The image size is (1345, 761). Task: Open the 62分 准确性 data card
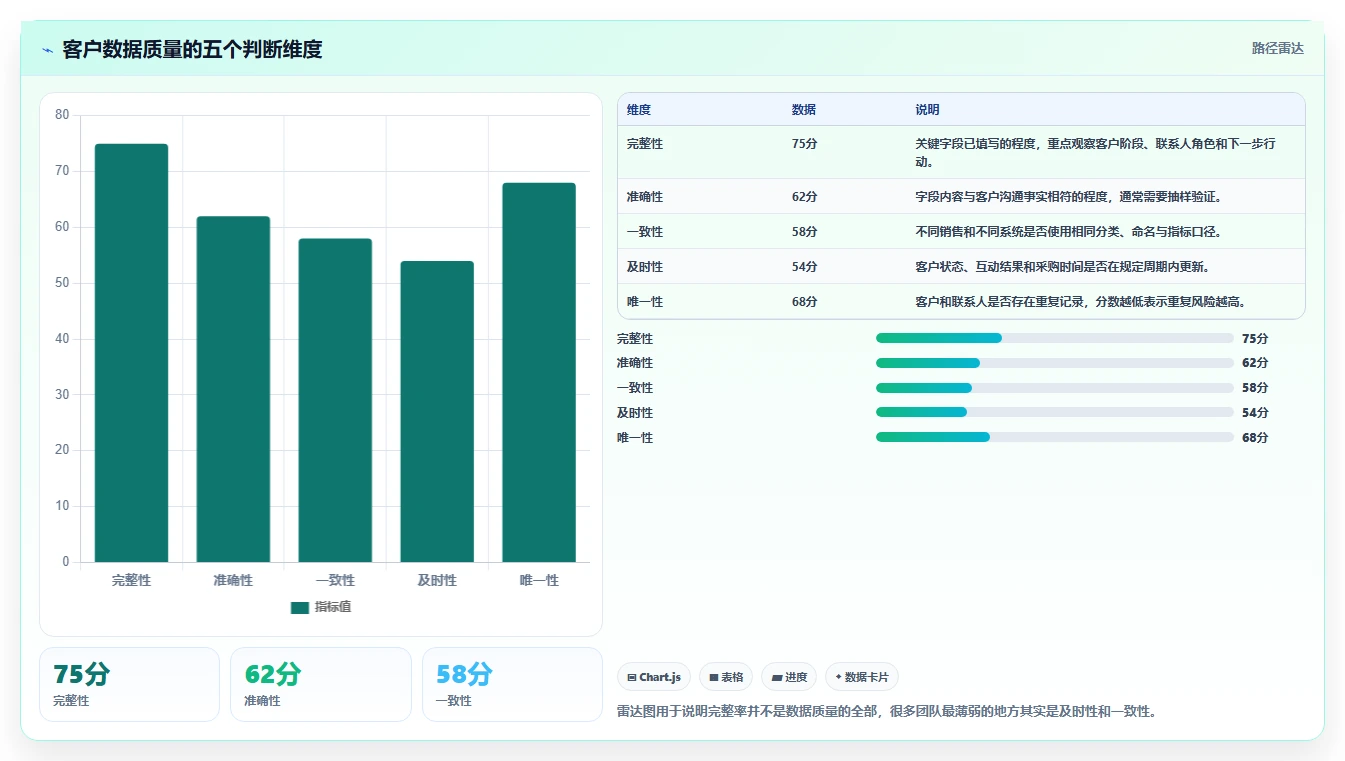321,684
